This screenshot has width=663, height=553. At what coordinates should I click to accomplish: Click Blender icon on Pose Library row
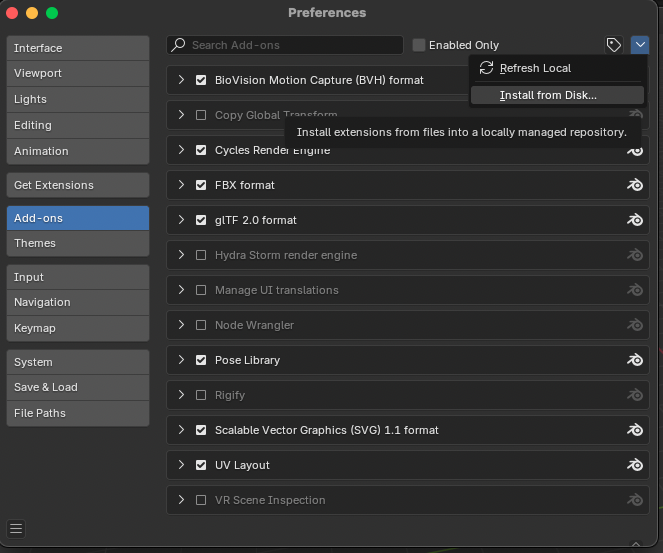pyautogui.click(x=634, y=360)
